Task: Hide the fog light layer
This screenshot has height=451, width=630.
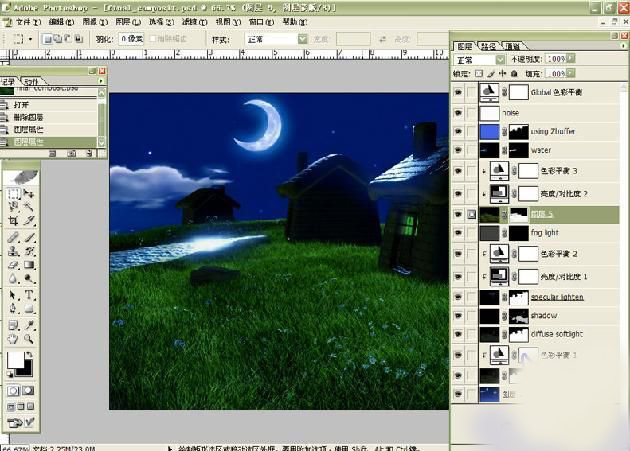Action: 458,233
